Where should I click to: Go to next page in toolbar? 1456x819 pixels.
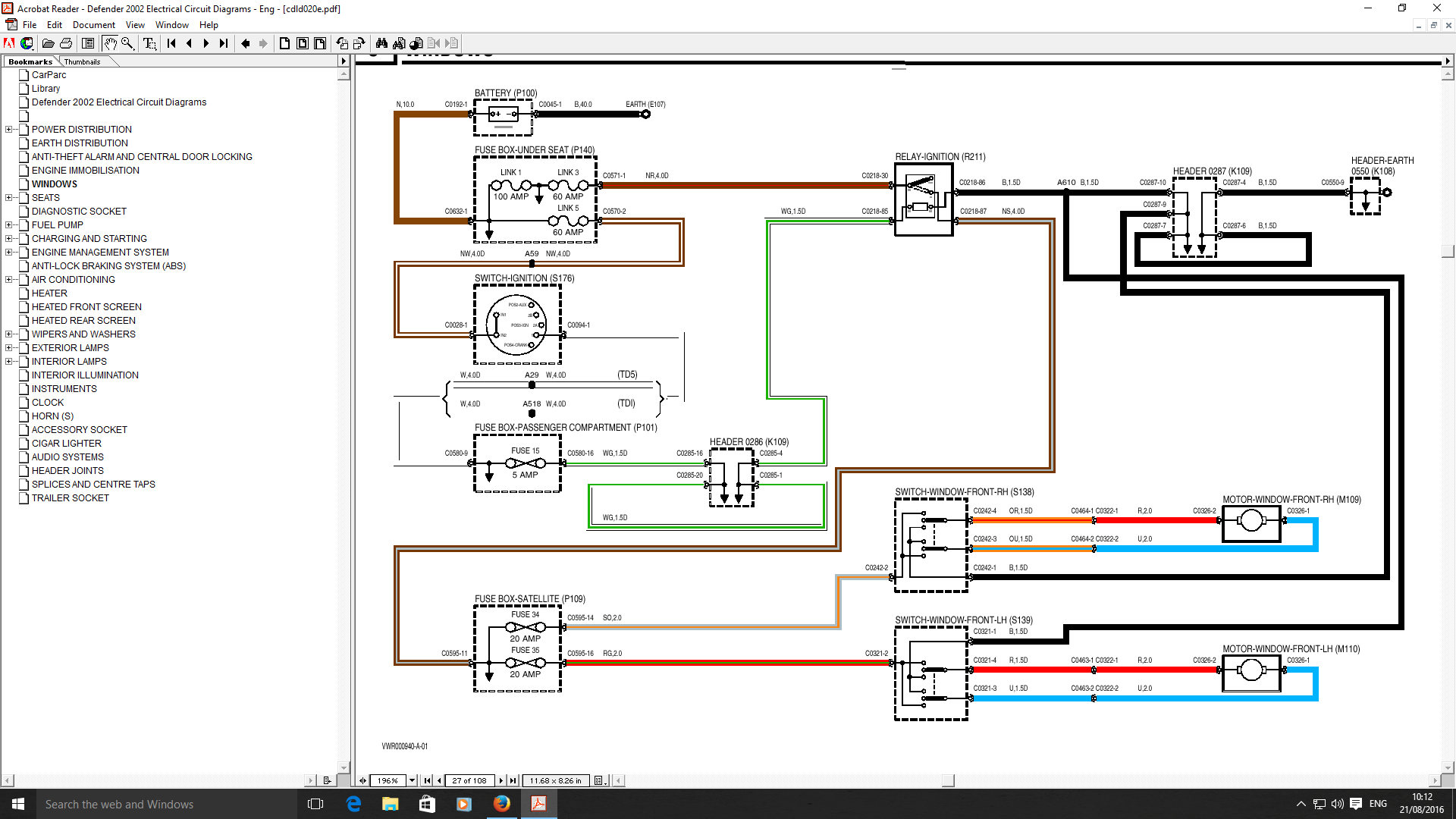tap(206, 43)
